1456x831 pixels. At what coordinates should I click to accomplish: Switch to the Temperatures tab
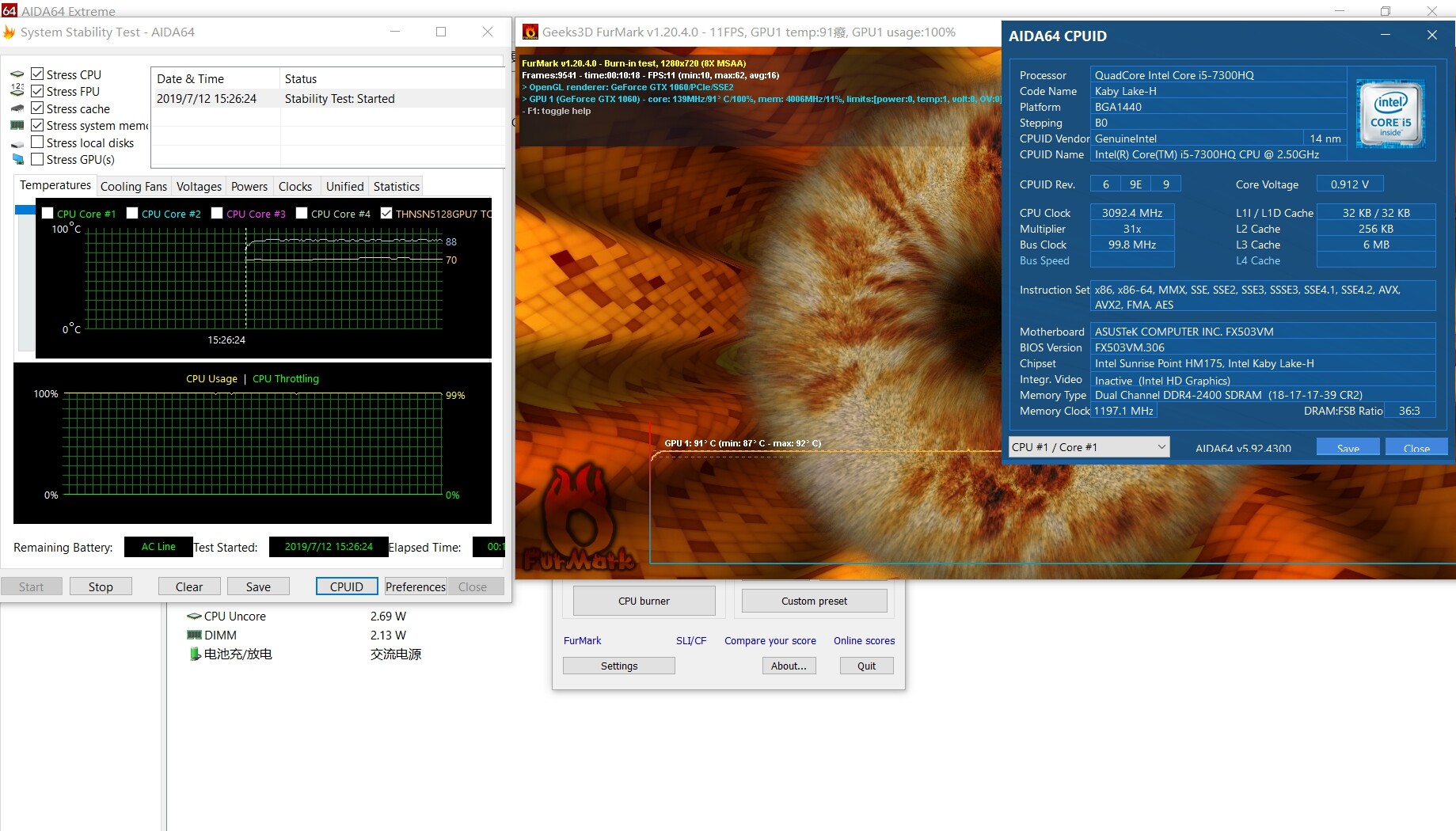(55, 185)
